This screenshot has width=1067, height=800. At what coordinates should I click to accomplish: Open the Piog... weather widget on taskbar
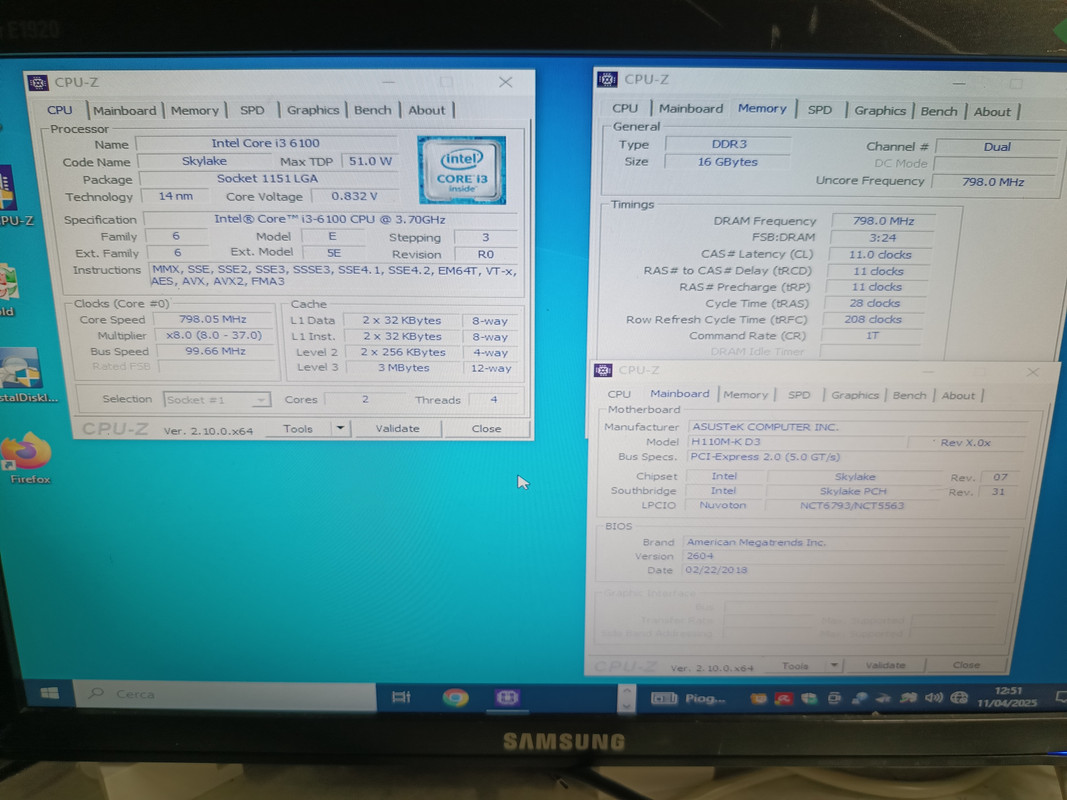pyautogui.click(x=689, y=698)
